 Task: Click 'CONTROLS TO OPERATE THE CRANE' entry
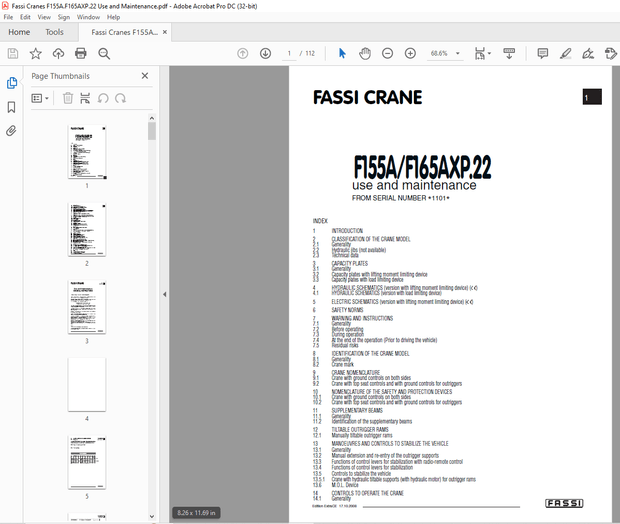pyautogui.click(x=367, y=493)
